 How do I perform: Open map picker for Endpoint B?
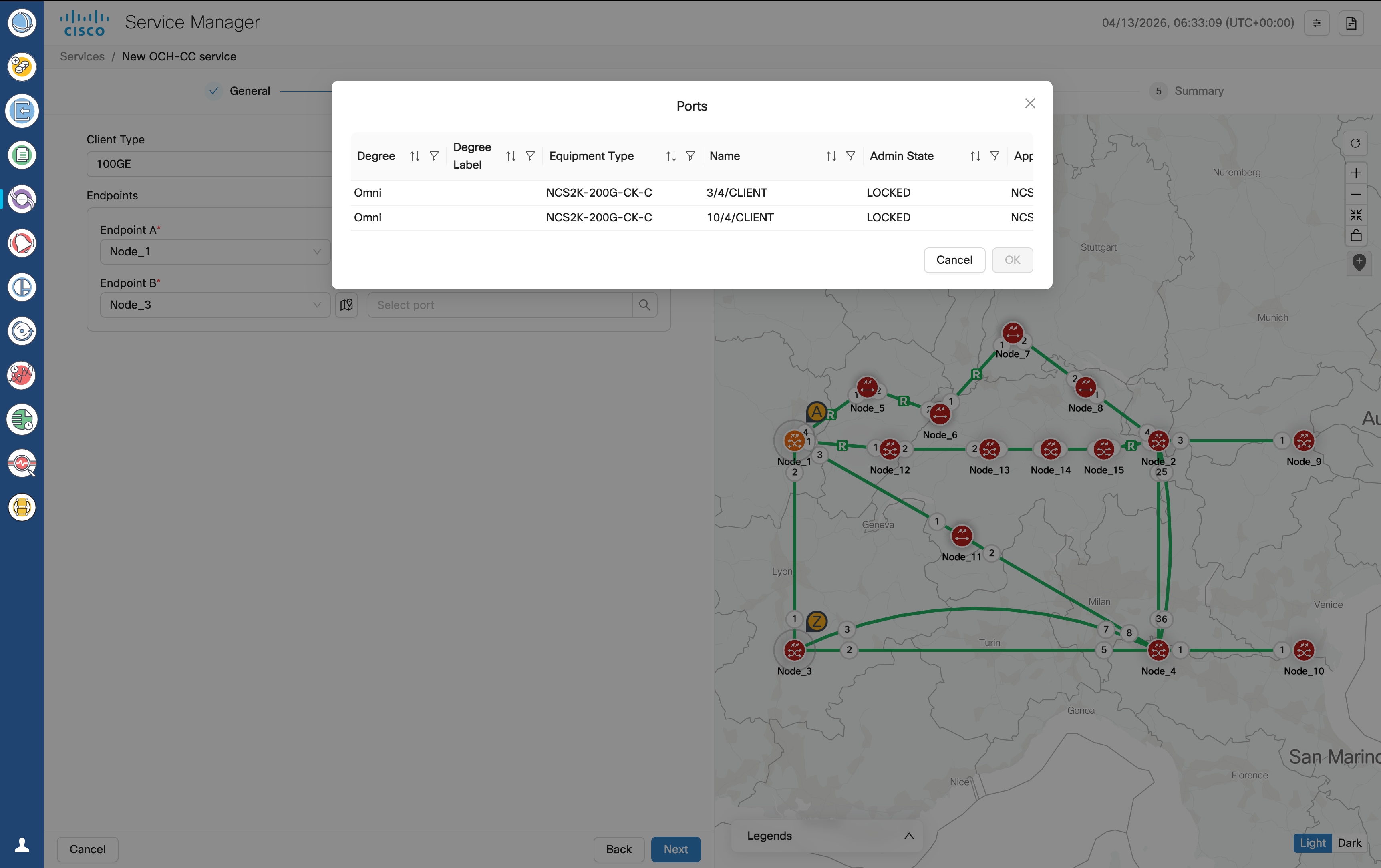346,305
